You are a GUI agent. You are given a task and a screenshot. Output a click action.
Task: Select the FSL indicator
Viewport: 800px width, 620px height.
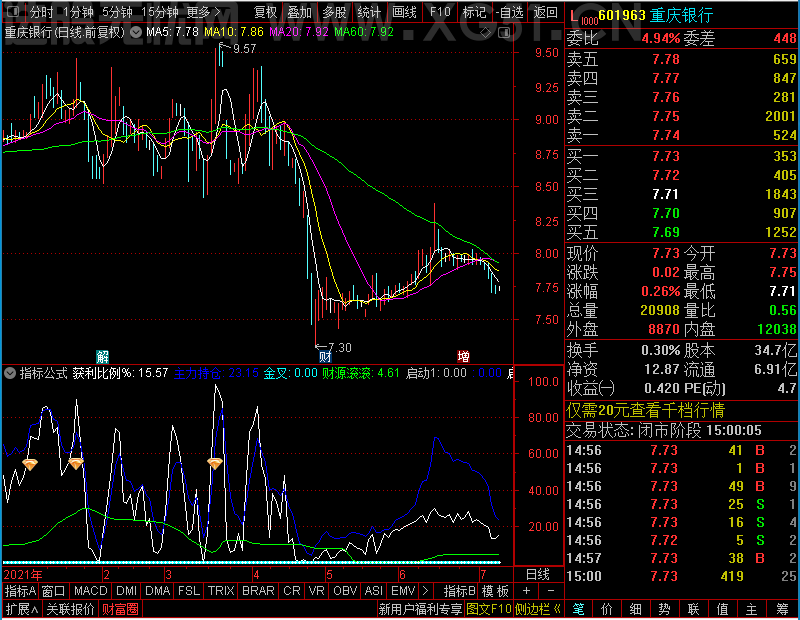pyautogui.click(x=189, y=591)
